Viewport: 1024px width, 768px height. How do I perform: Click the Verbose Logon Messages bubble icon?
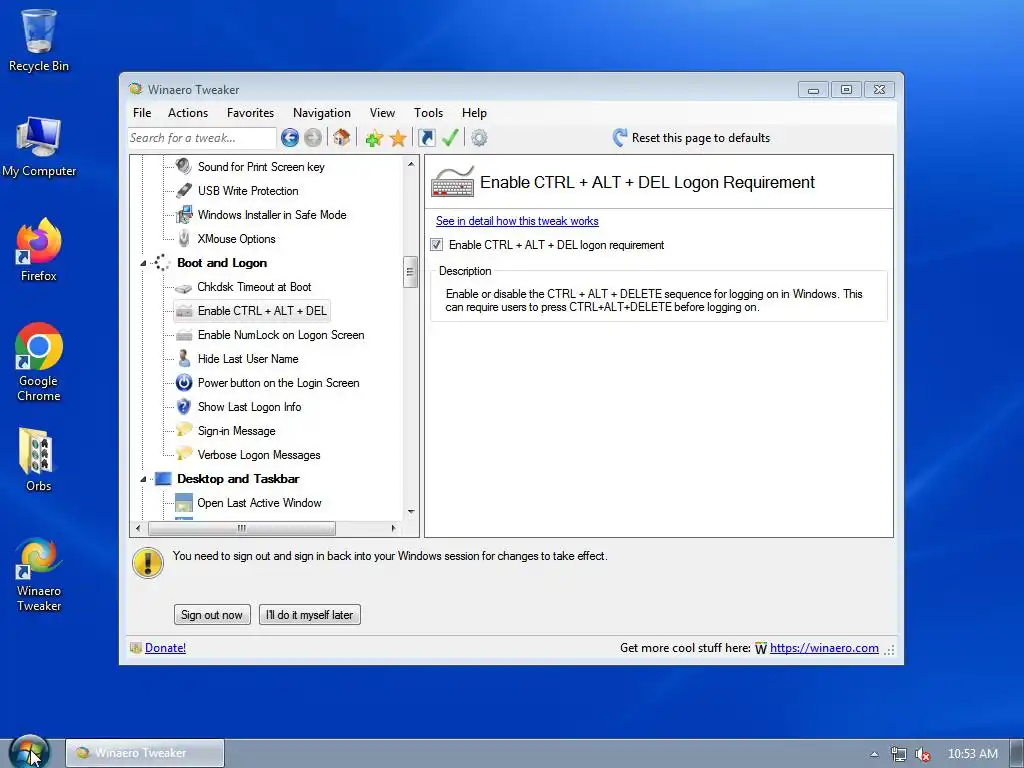tap(184, 455)
